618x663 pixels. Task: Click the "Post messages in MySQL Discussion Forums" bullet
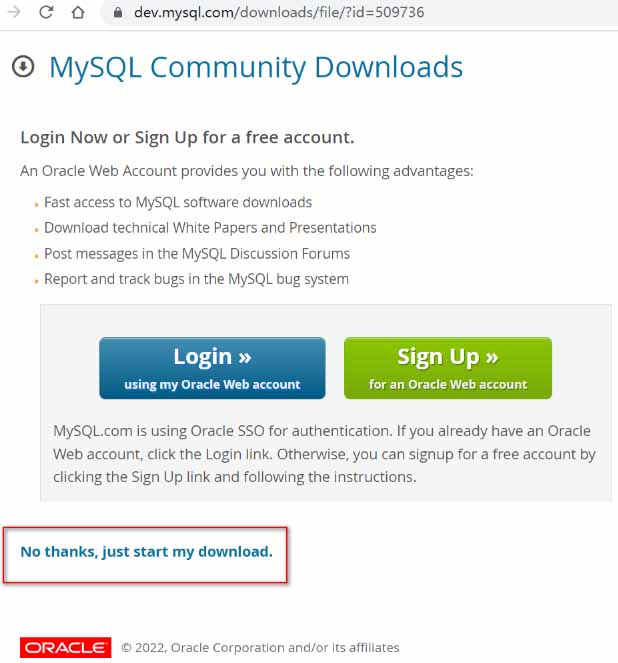point(197,254)
